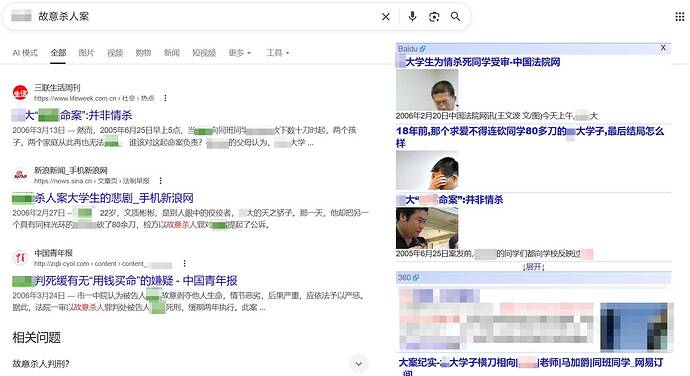
Task: Click the magnifying glass search icon
Action: point(455,17)
